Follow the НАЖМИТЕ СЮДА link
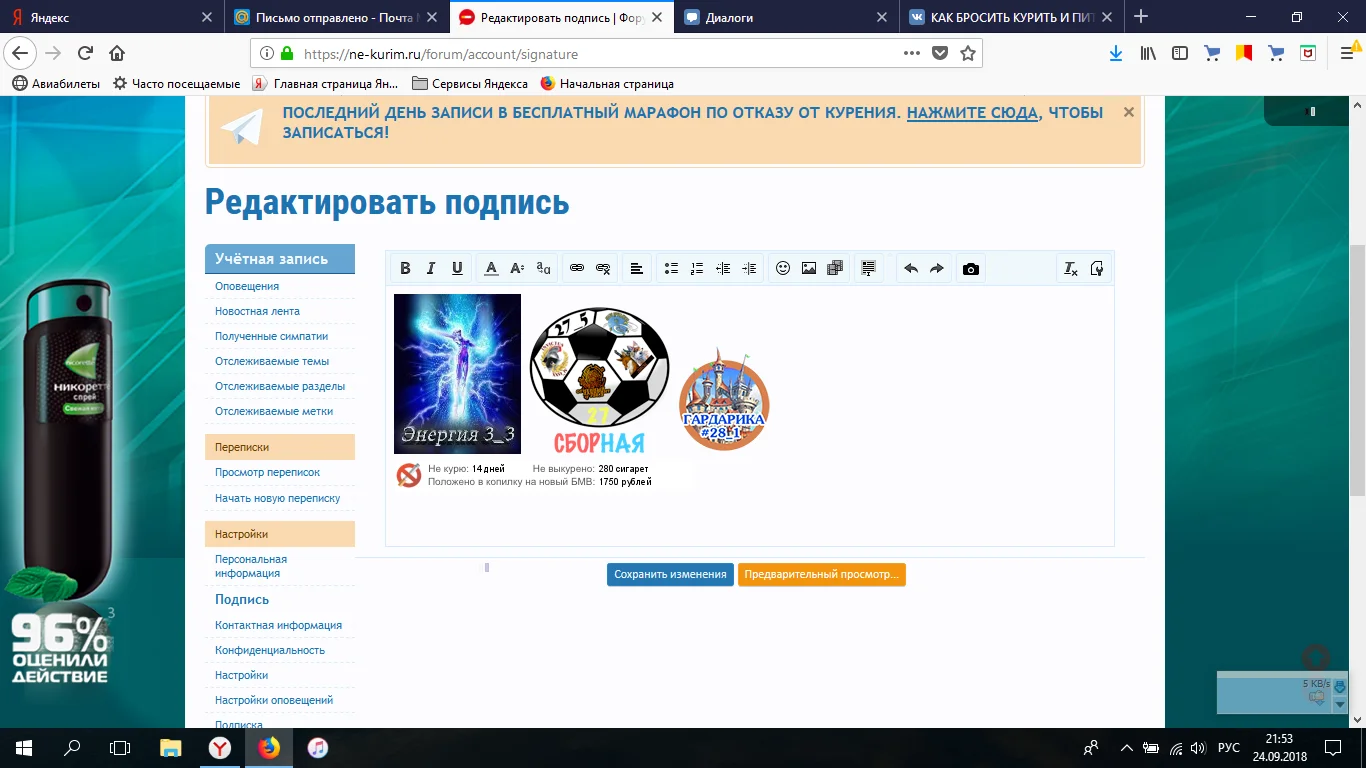The width and height of the screenshot is (1366, 768). [972, 113]
